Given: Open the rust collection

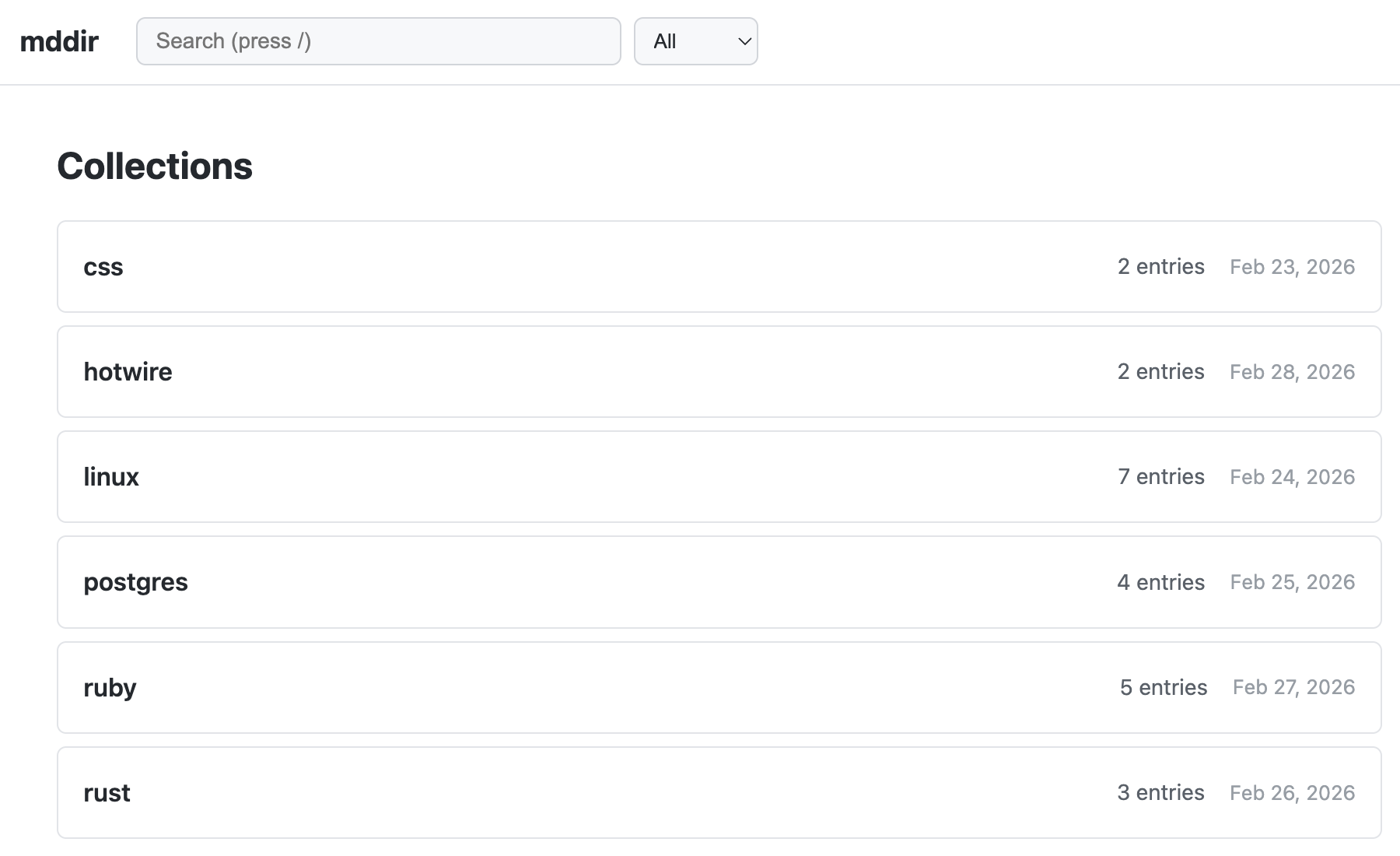Looking at the screenshot, I should (107, 793).
